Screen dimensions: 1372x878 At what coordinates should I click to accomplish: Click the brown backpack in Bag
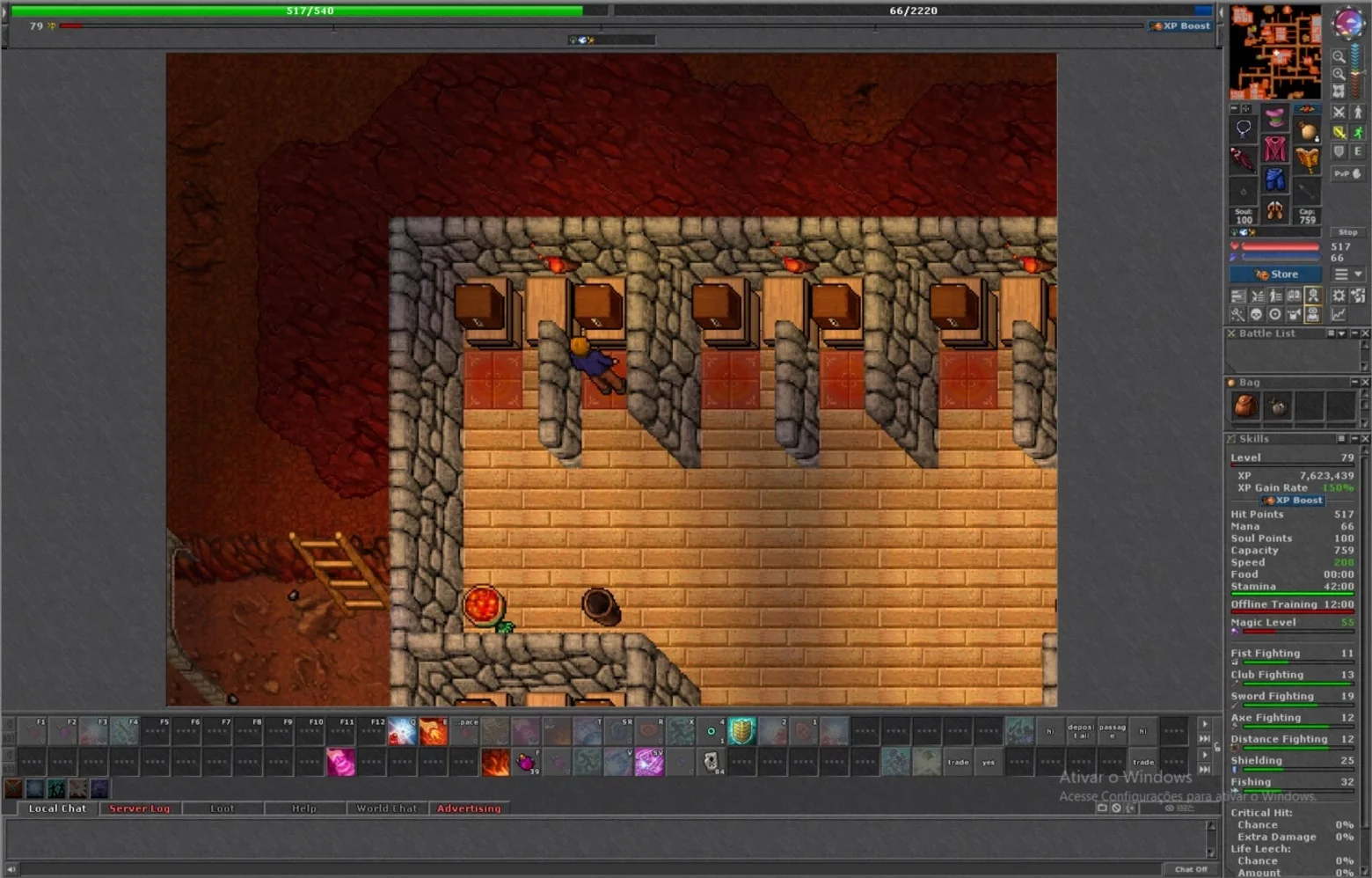[1245, 406]
